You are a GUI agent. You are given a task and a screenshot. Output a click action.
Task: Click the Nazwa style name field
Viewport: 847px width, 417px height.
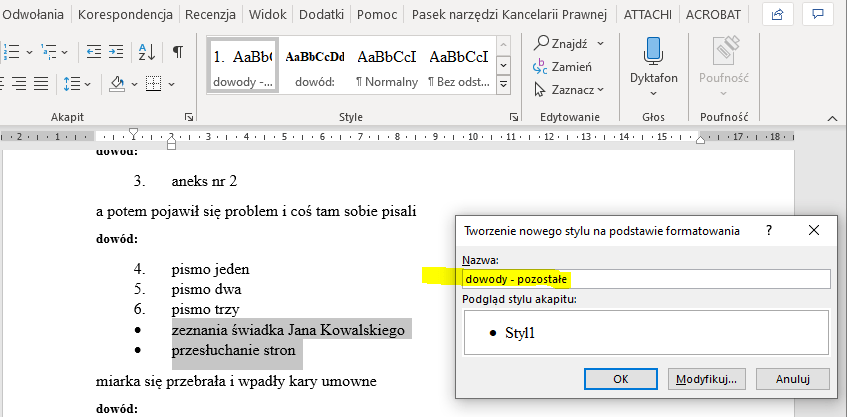(645, 279)
